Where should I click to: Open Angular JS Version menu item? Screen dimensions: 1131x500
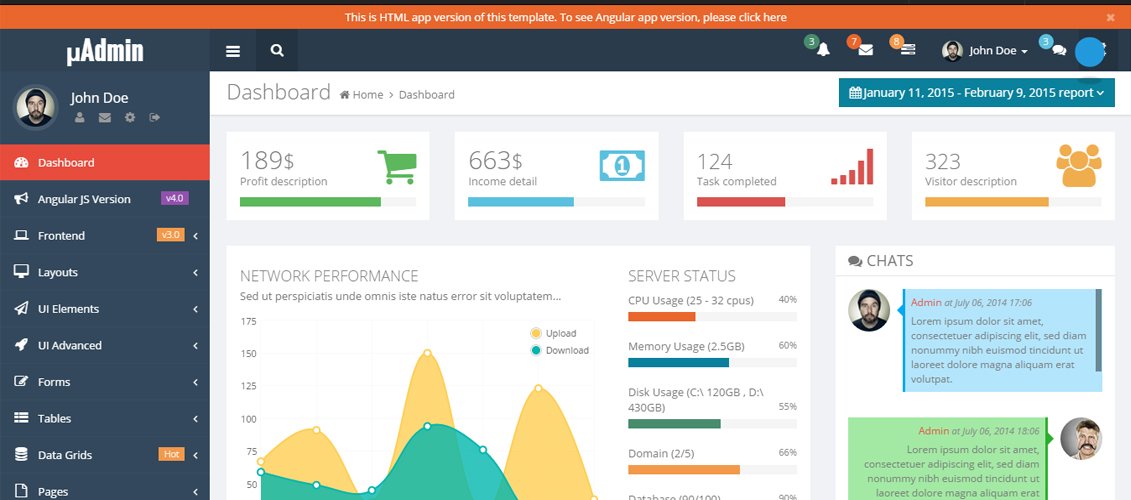[x=85, y=199]
